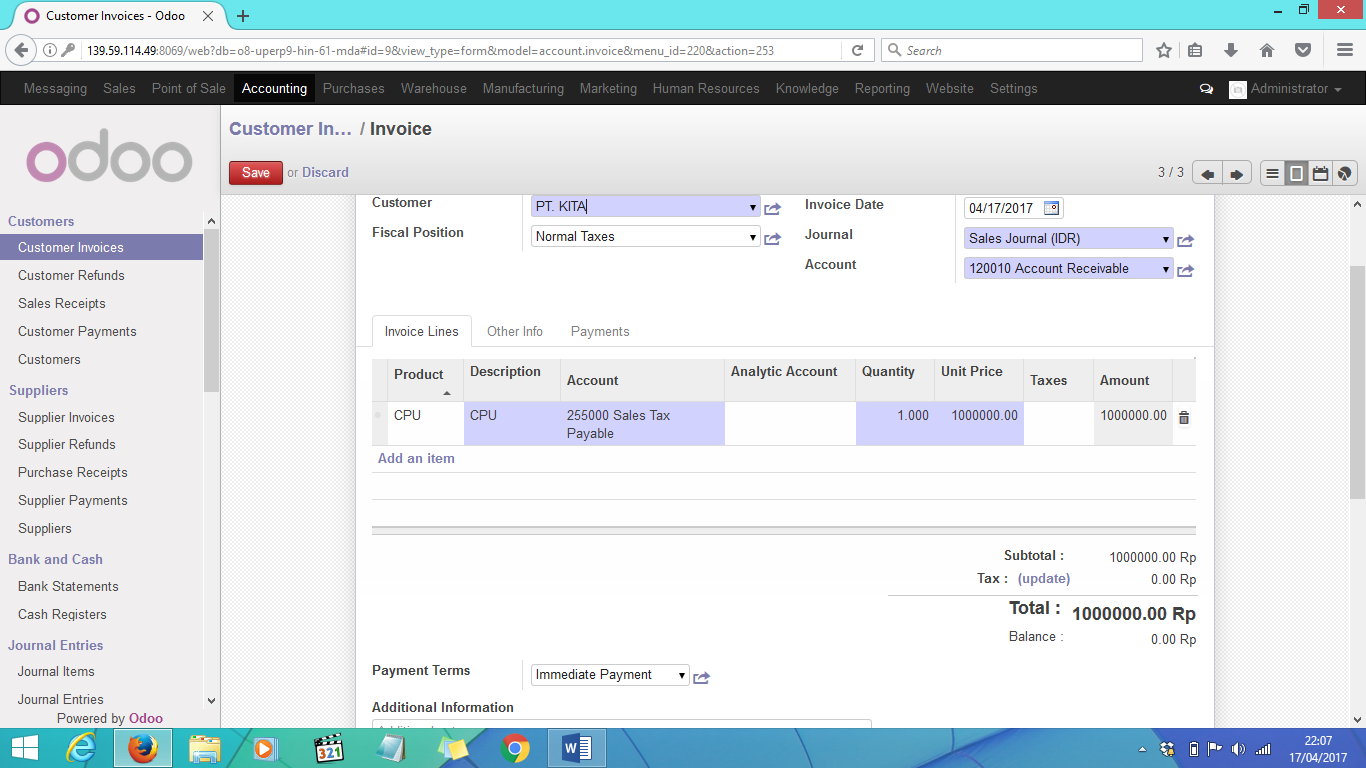Open the Administrator user menu
Viewport: 1366px width, 768px height.
(x=1286, y=89)
